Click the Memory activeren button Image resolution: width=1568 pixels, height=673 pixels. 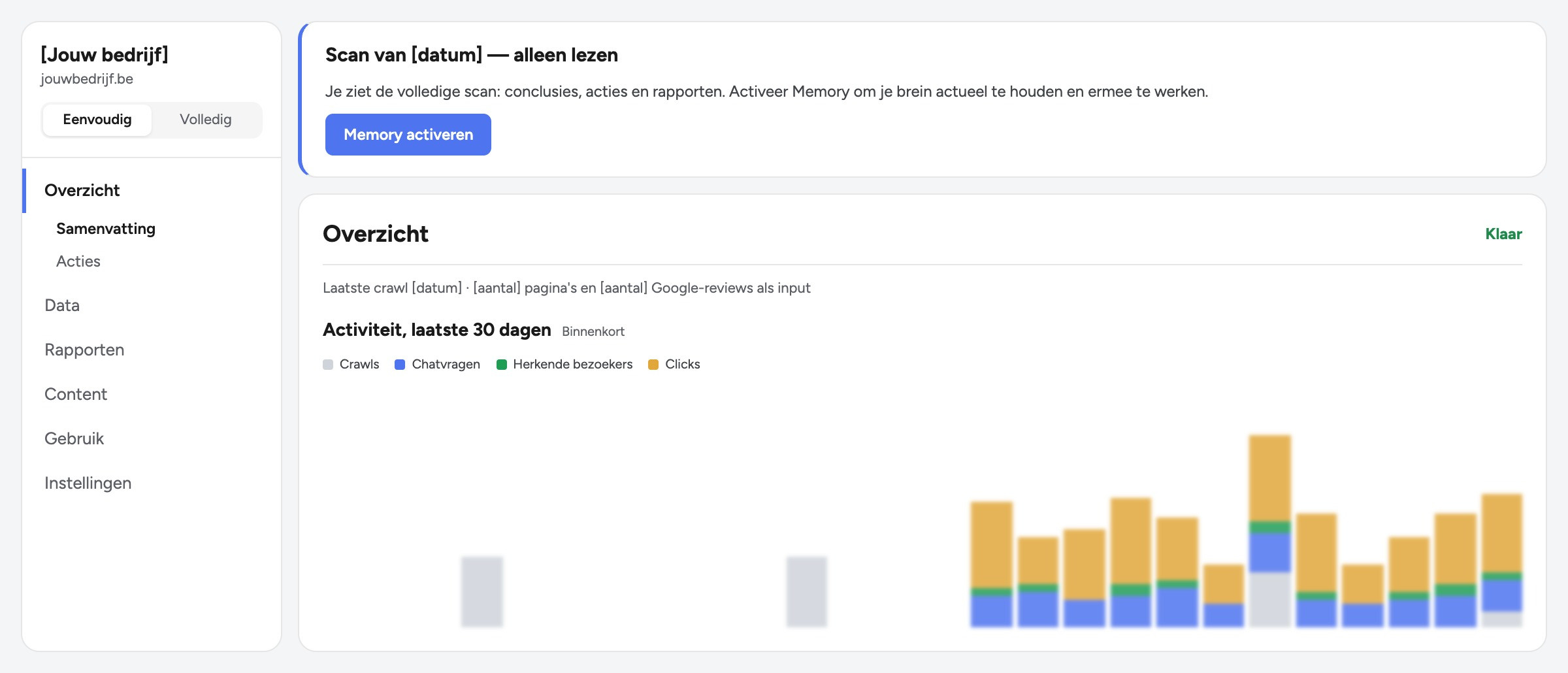click(408, 135)
